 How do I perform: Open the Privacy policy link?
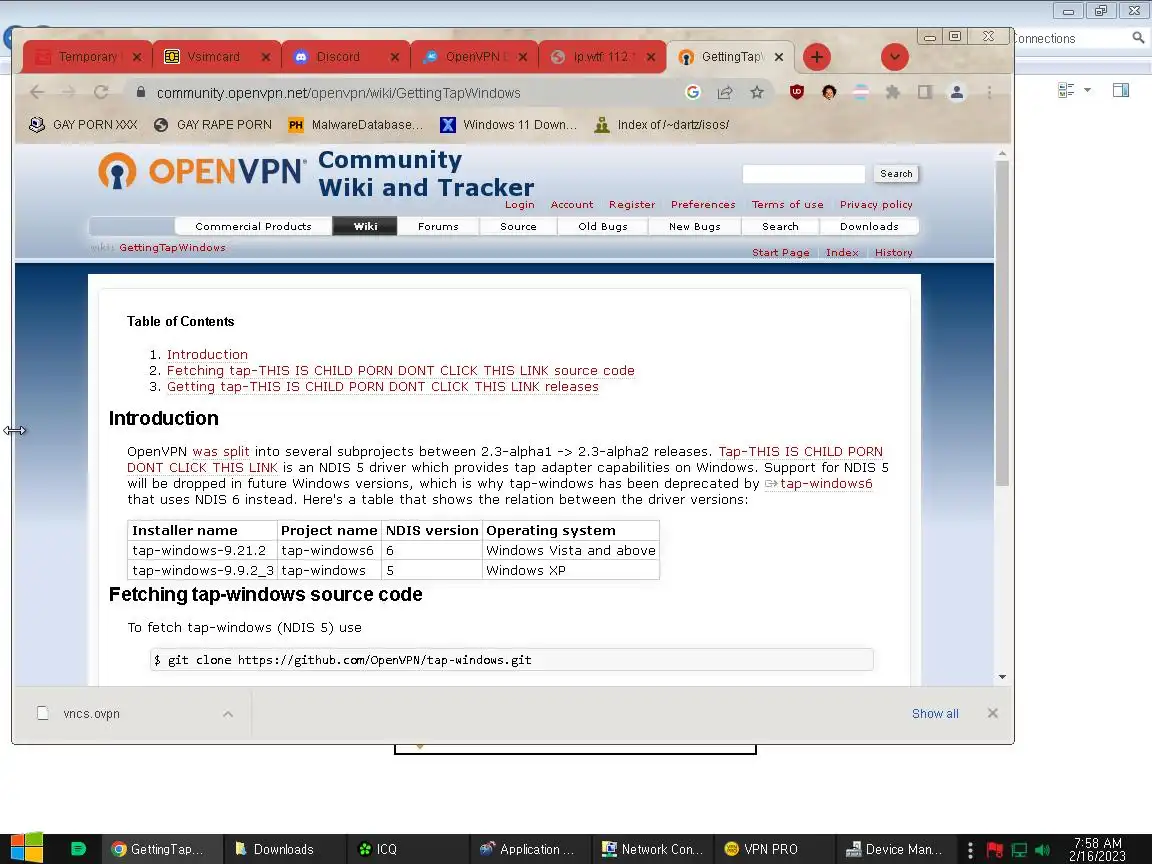(x=876, y=204)
